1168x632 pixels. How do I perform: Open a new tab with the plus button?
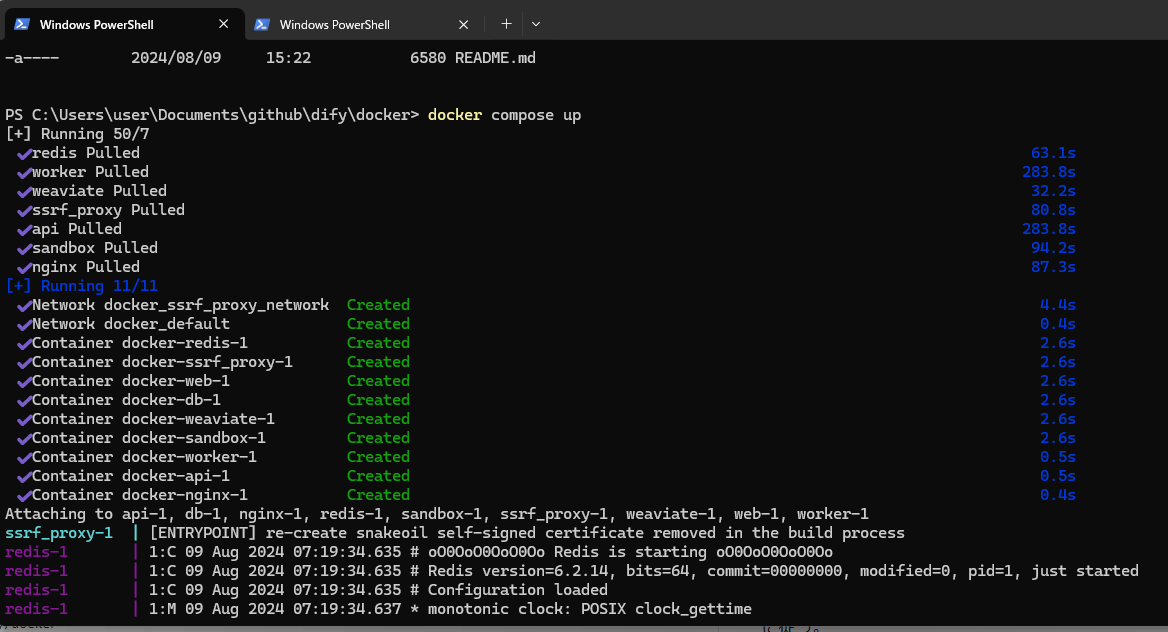coord(506,23)
